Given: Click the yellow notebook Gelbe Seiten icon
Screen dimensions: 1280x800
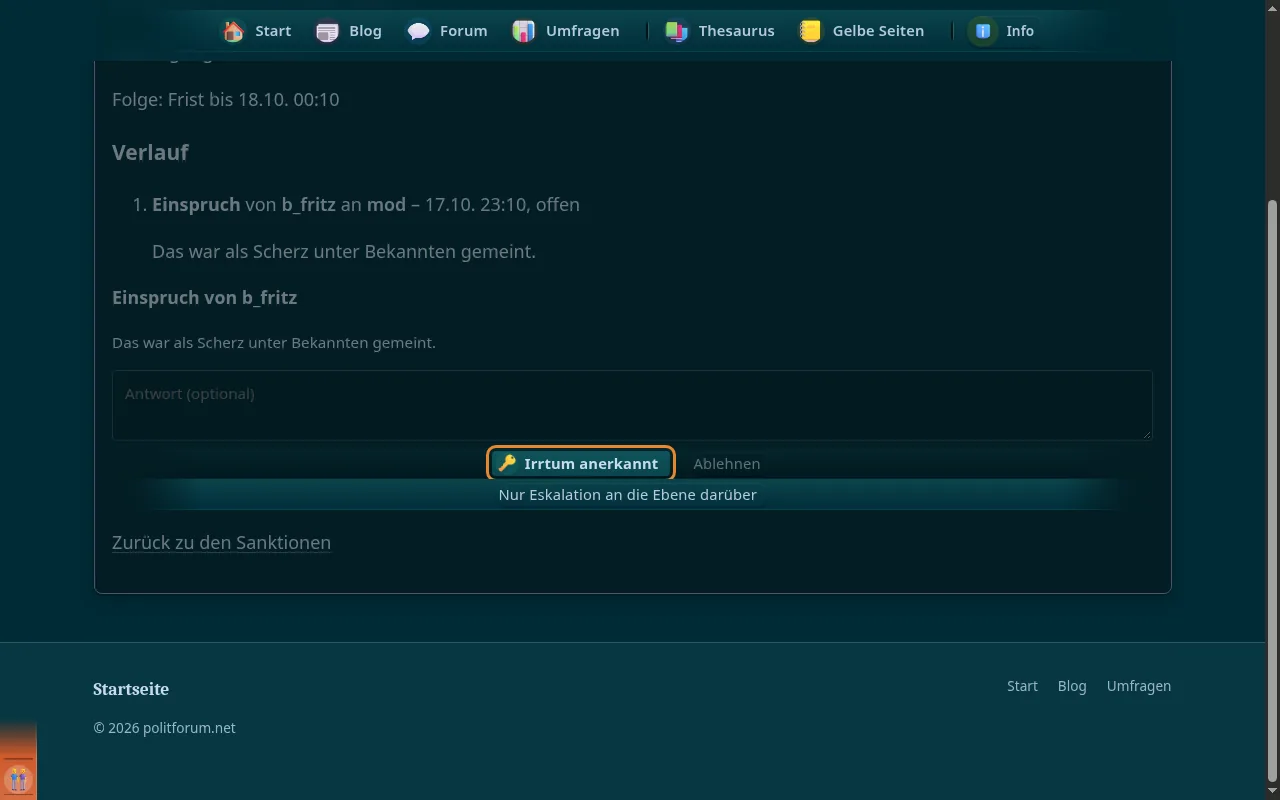Looking at the screenshot, I should [811, 31].
